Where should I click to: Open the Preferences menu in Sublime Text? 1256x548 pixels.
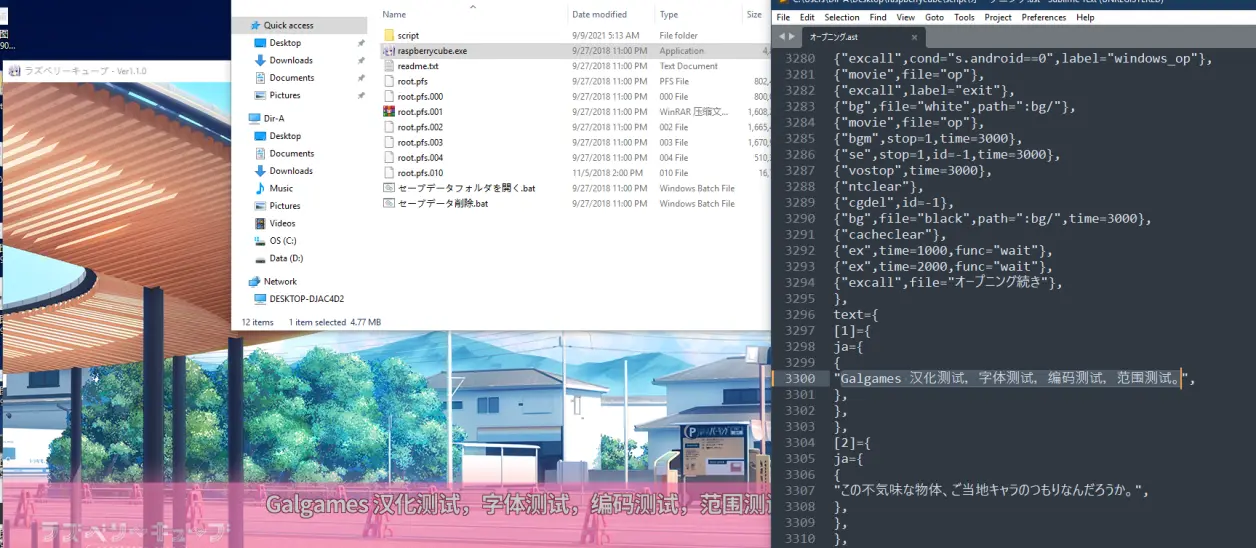pos(1044,17)
